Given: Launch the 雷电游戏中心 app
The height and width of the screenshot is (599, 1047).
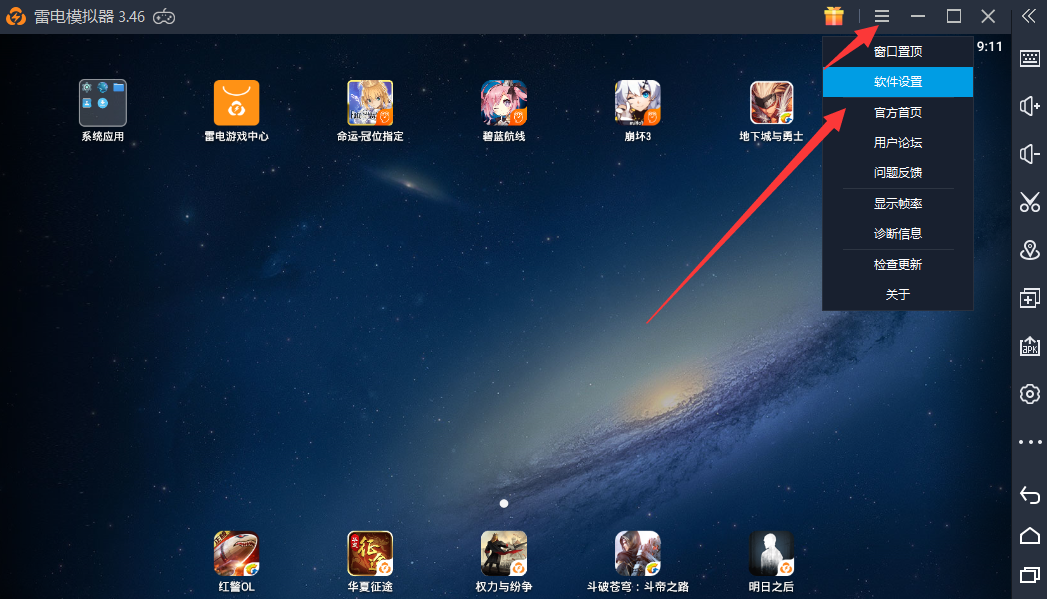Looking at the screenshot, I should (x=236, y=103).
